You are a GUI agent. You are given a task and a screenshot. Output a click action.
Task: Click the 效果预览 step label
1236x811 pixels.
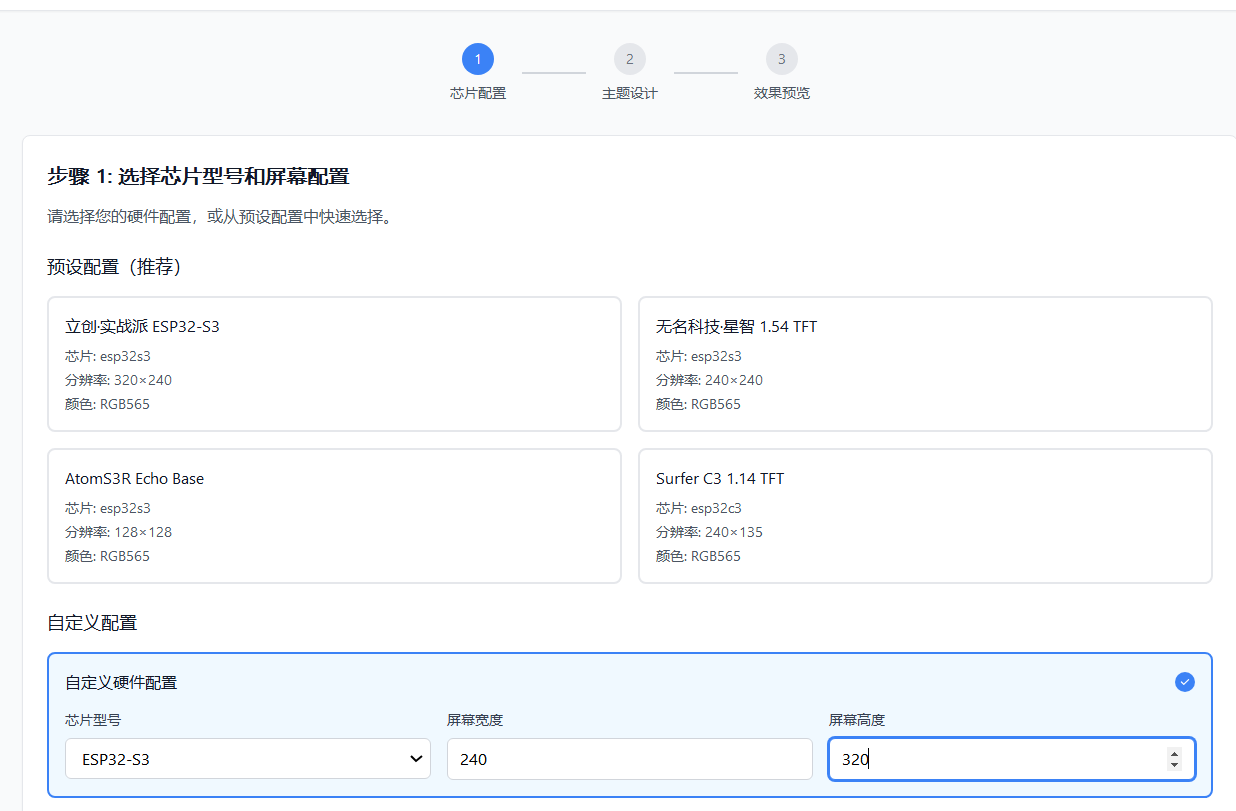coord(781,93)
